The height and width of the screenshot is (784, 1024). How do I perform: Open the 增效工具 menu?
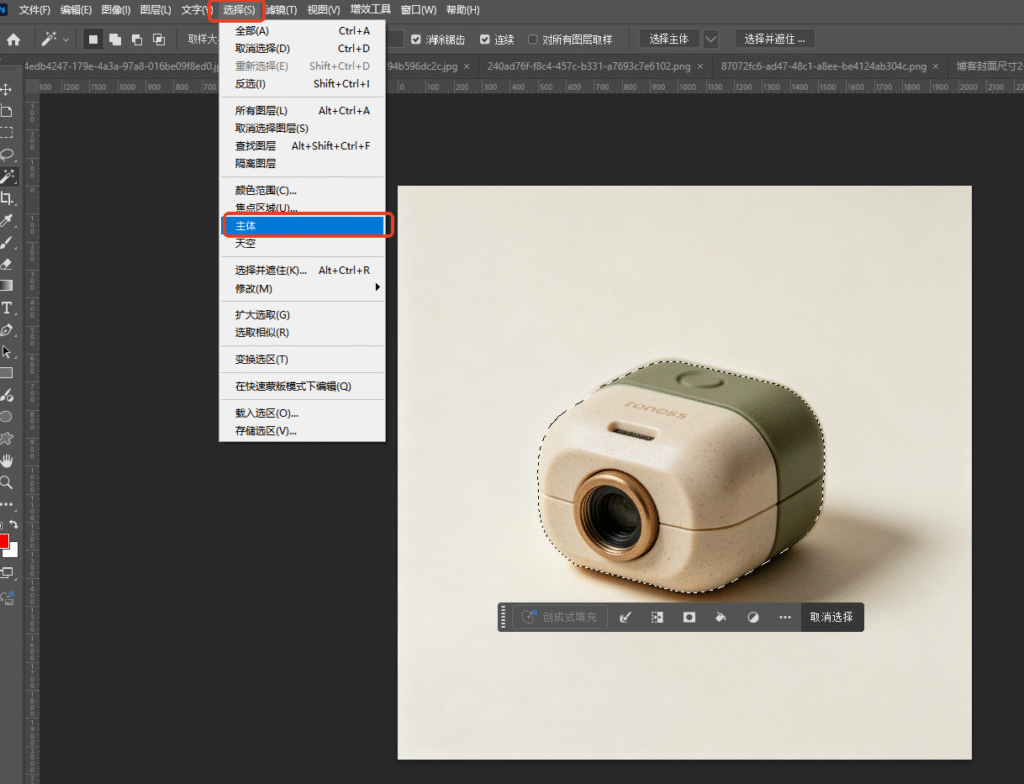(x=370, y=10)
